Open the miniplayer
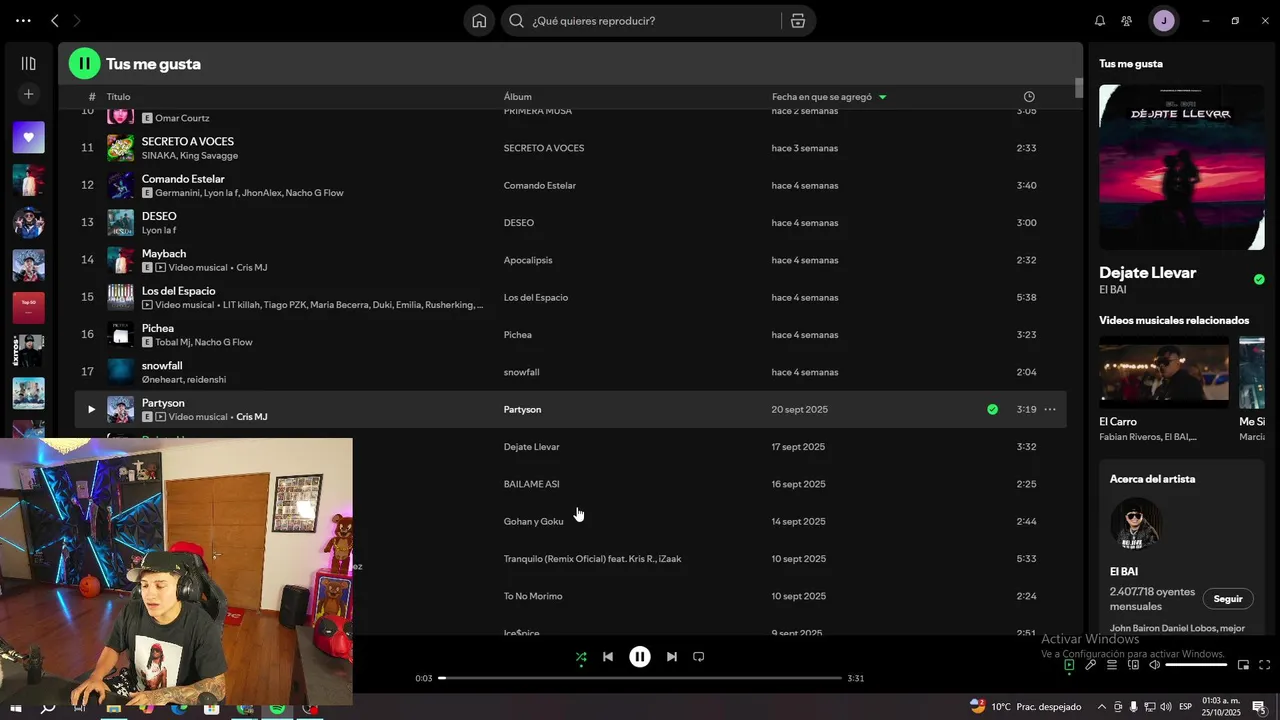The height and width of the screenshot is (720, 1280). [1243, 665]
